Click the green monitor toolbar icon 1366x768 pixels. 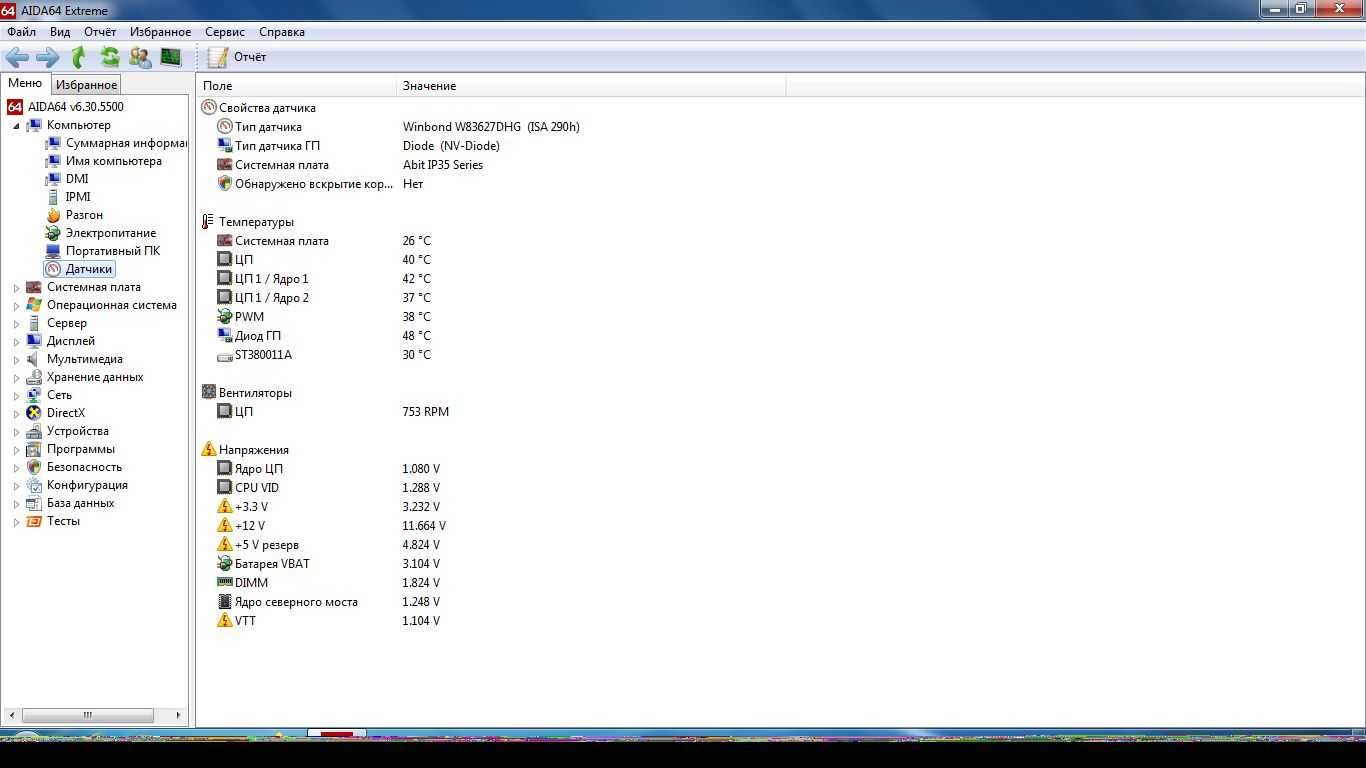tap(171, 57)
